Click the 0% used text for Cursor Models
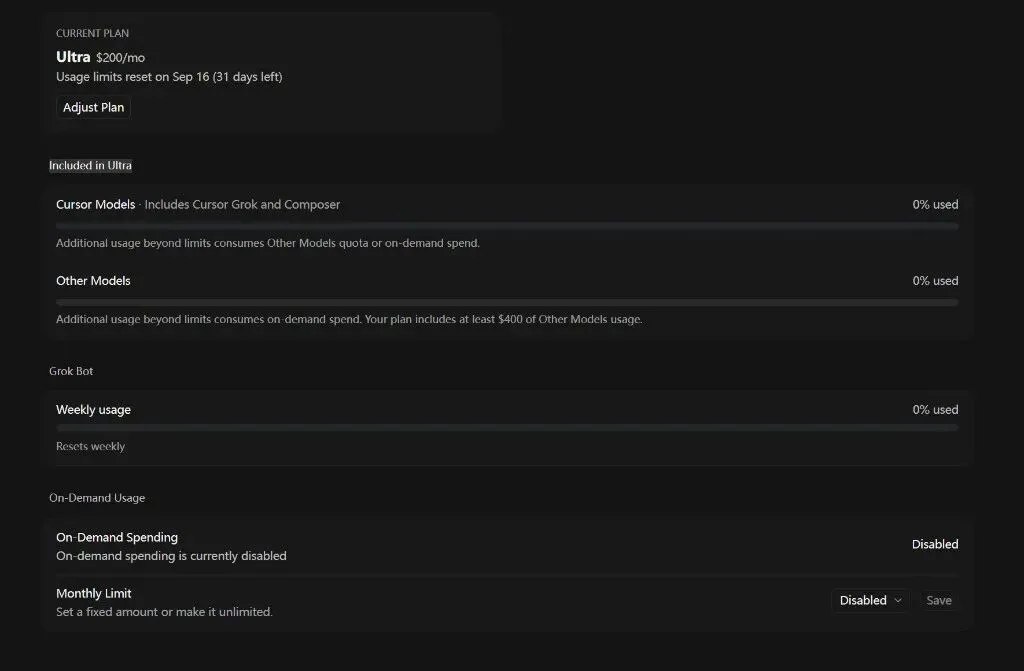The height and width of the screenshot is (671, 1024). click(x=935, y=205)
